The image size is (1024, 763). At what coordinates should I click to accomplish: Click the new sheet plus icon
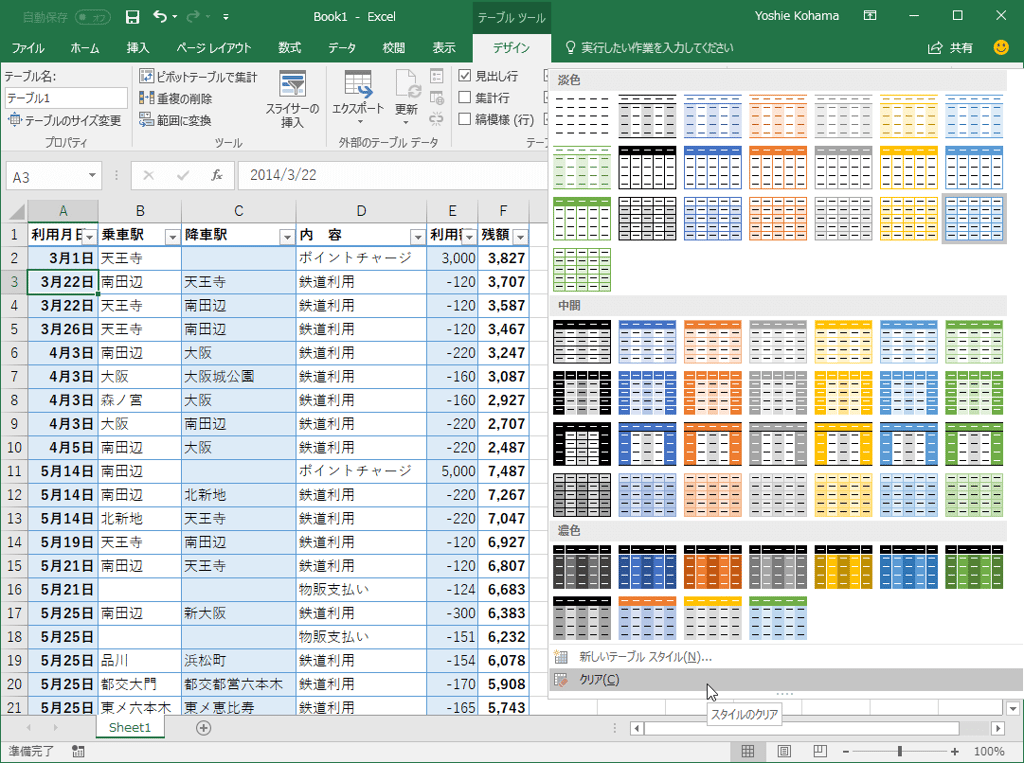(x=203, y=727)
